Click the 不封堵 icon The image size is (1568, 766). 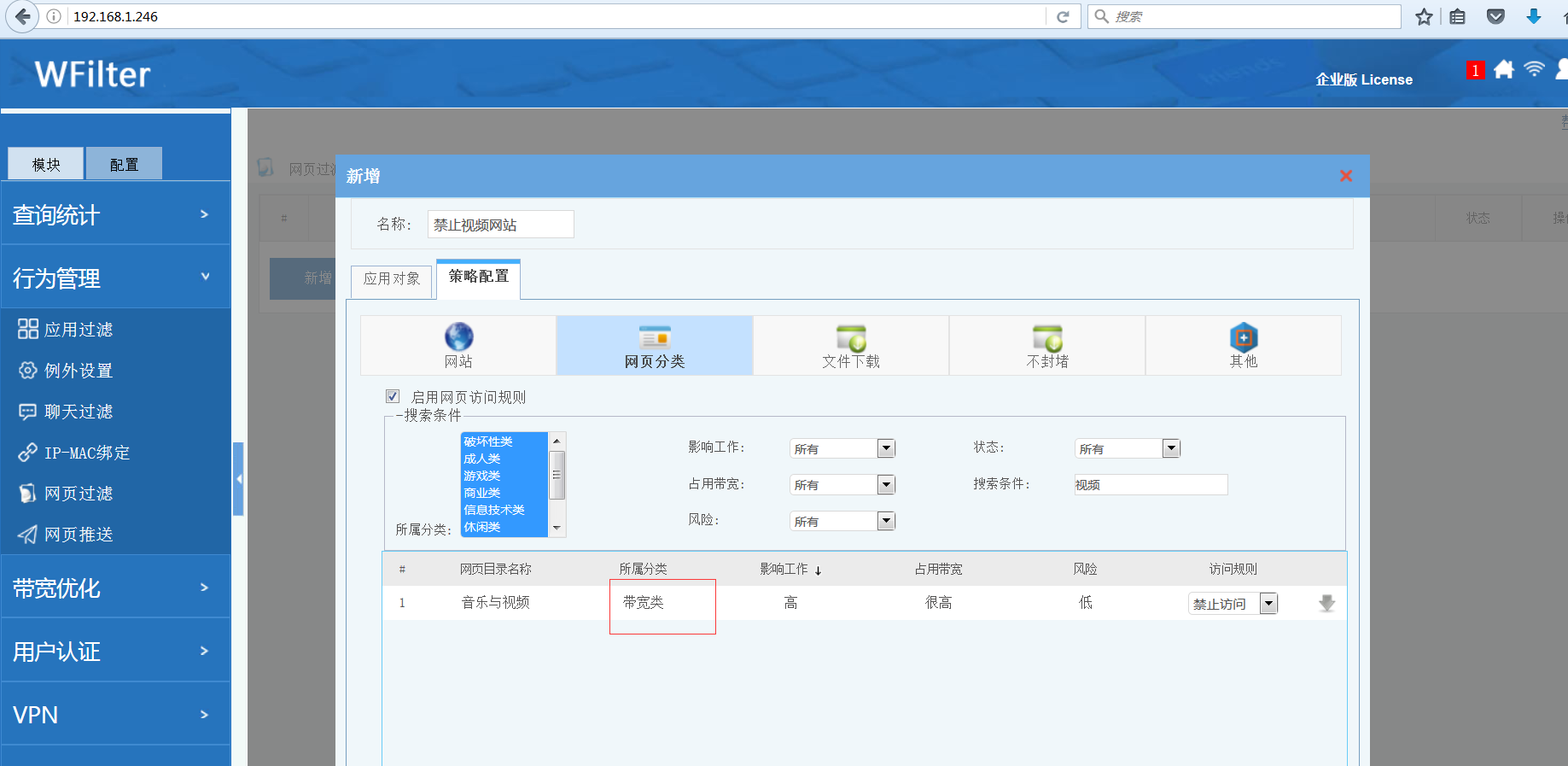pyautogui.click(x=1046, y=338)
